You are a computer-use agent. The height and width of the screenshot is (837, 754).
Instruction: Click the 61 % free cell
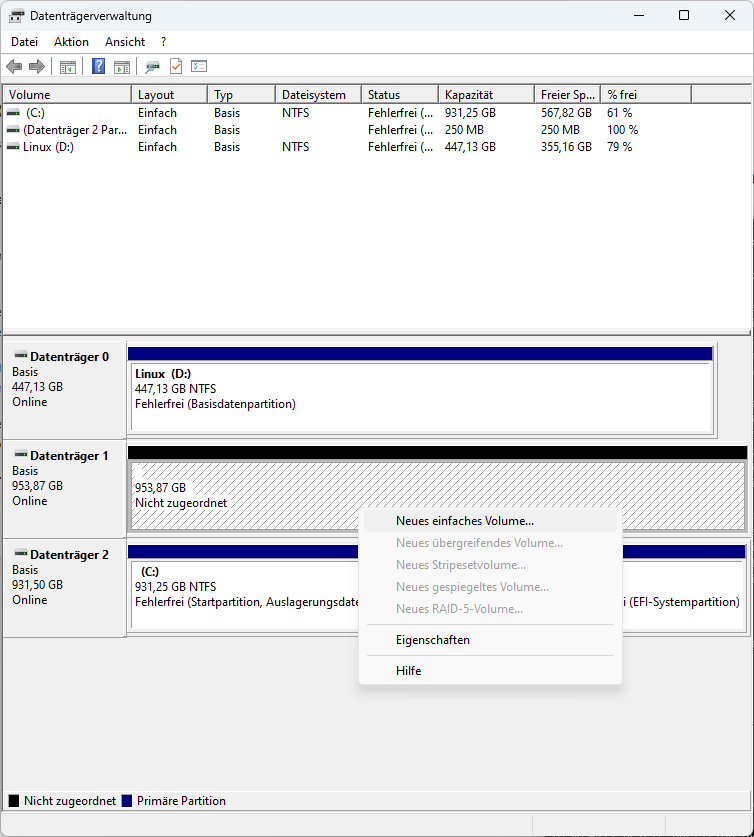tap(620, 113)
